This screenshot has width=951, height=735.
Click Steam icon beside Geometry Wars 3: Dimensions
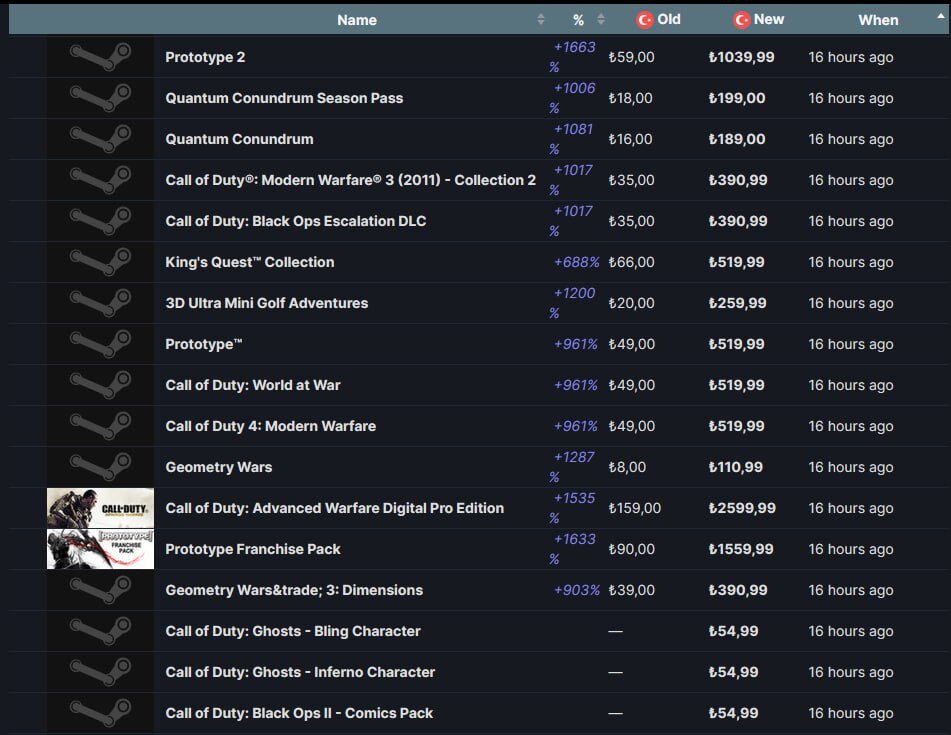(100, 590)
